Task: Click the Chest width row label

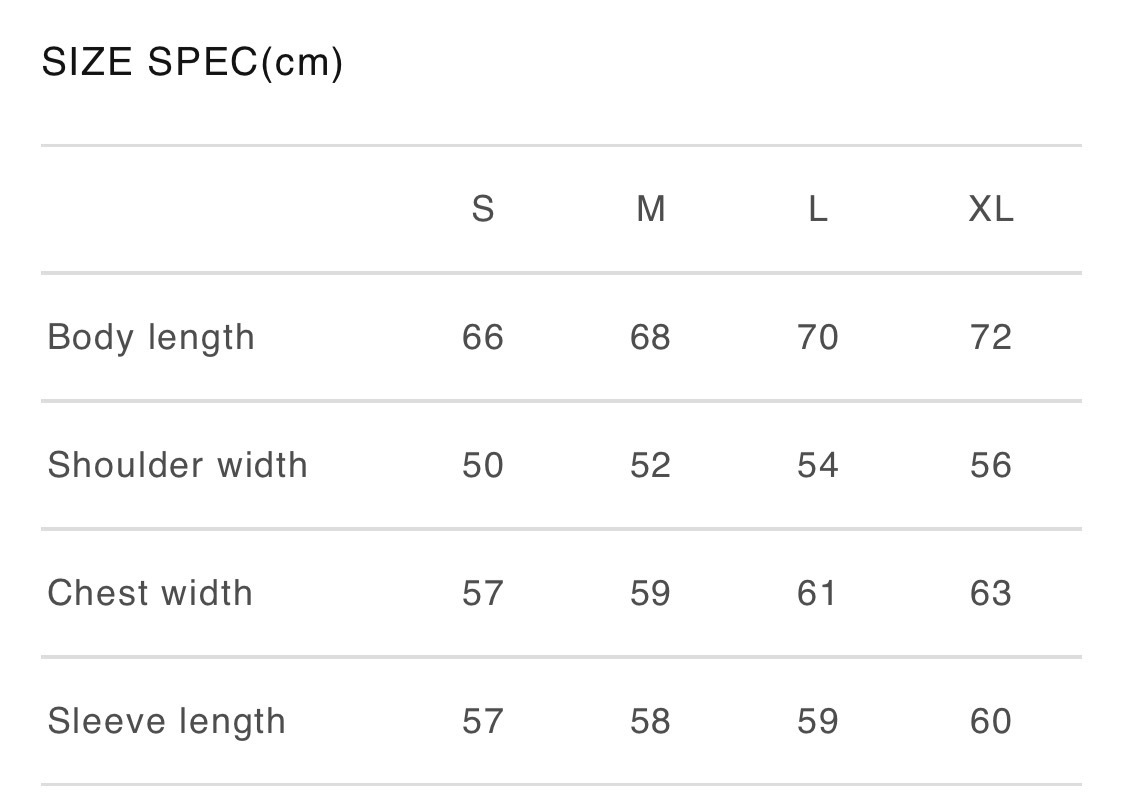Action: point(150,594)
